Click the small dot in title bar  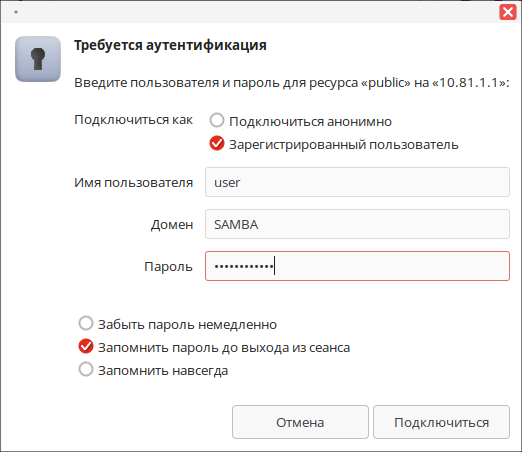(x=16, y=12)
